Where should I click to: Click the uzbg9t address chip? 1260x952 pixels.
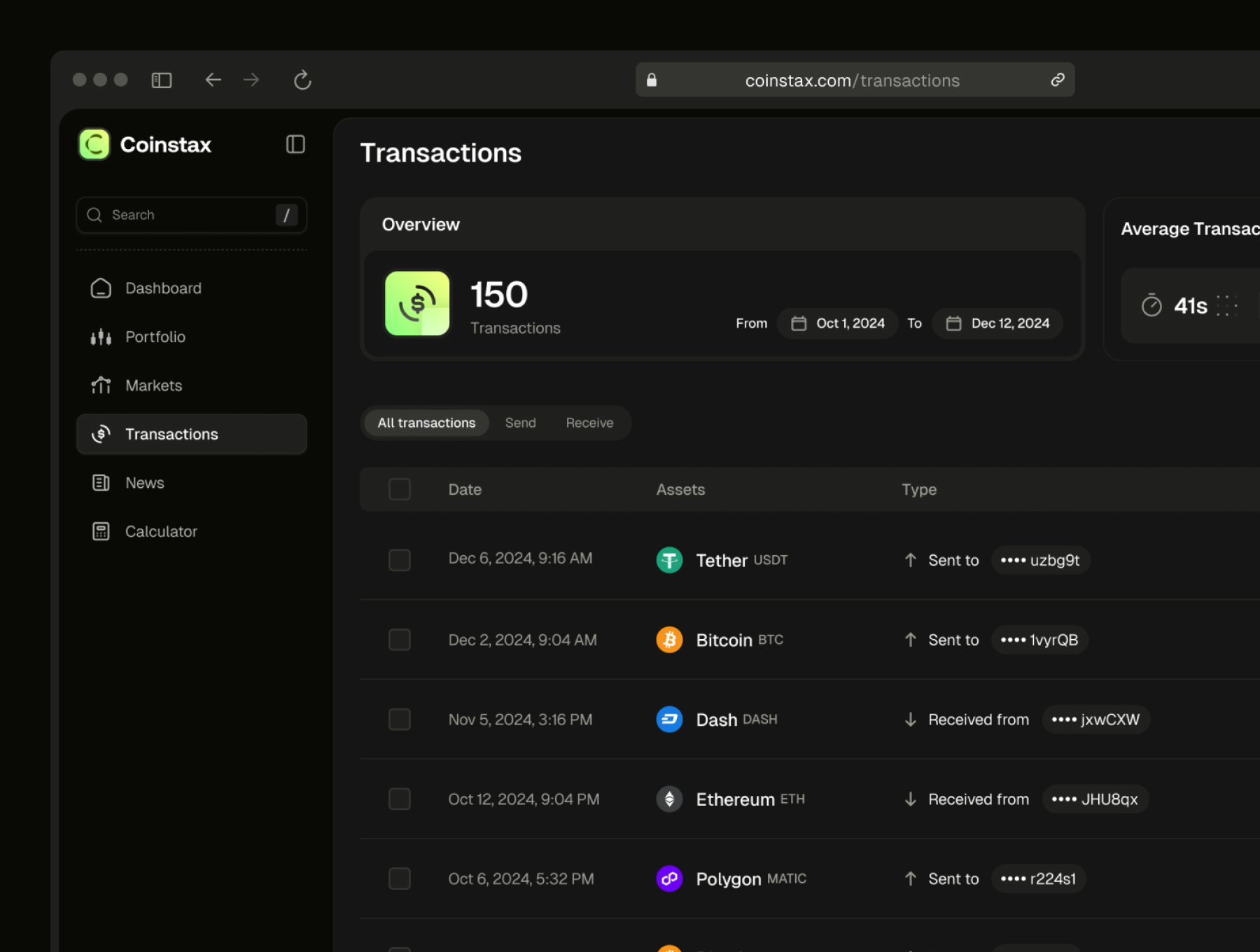point(1040,560)
